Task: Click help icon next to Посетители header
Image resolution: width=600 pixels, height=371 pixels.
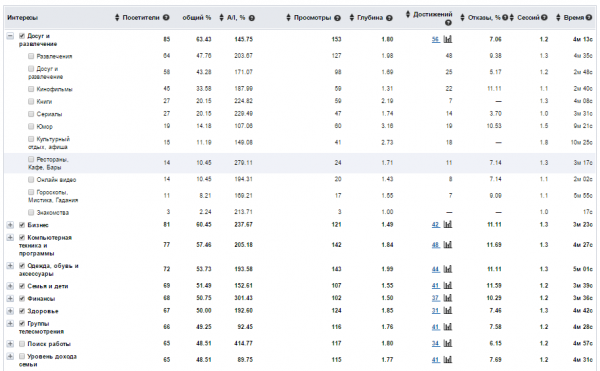Action: point(166,18)
